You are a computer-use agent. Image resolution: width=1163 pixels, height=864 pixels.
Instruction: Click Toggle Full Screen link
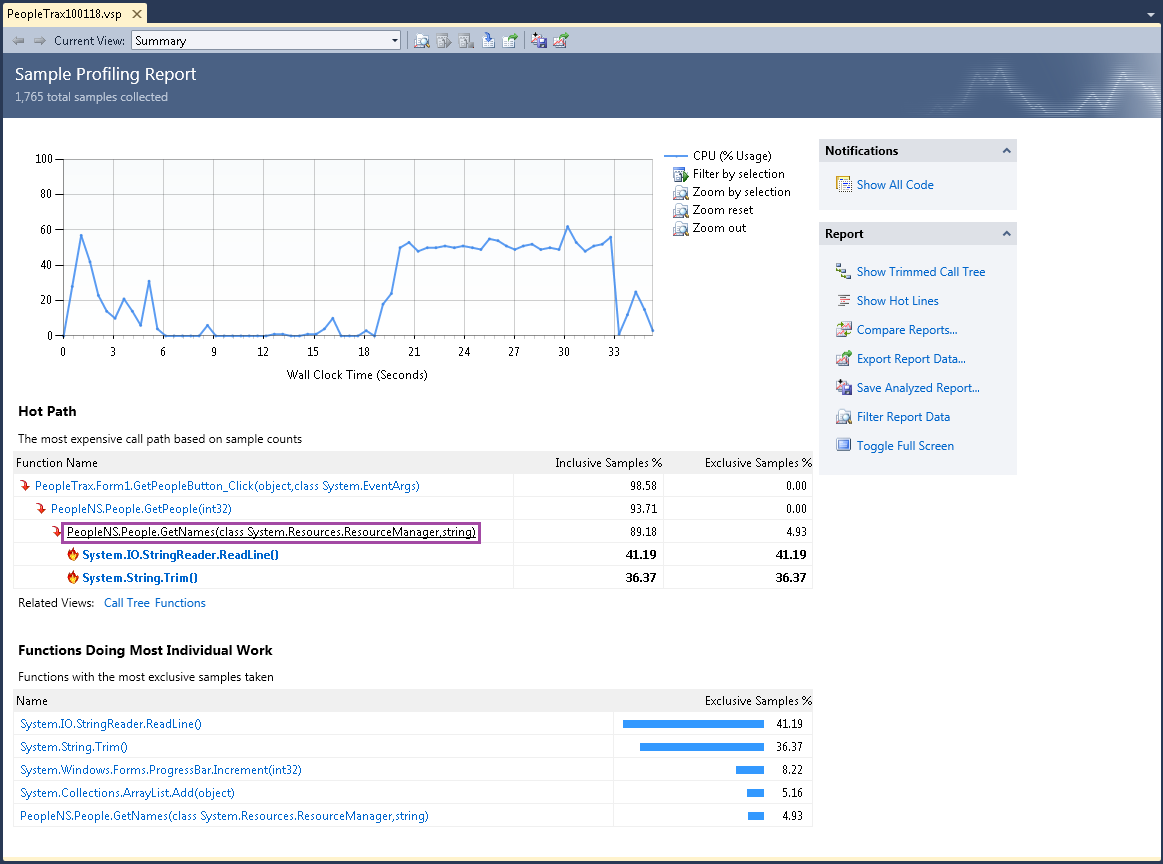point(904,446)
